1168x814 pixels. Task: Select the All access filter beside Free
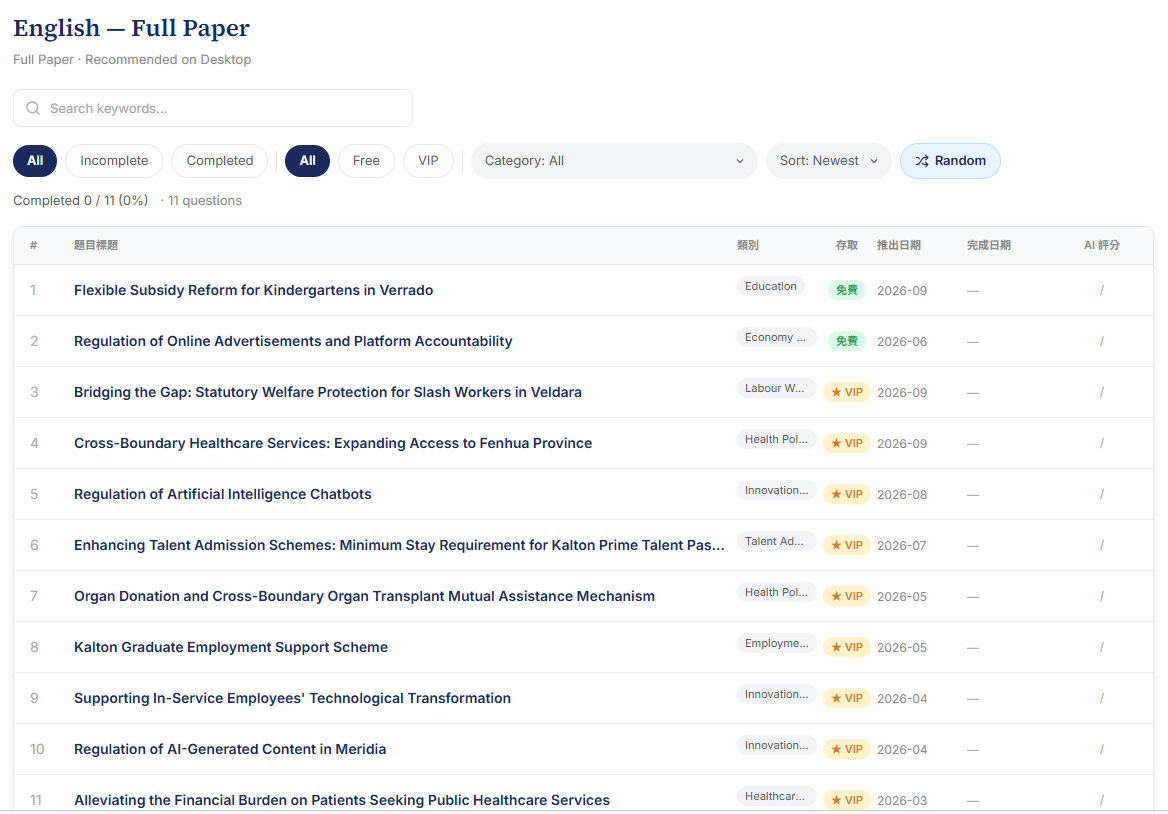click(x=308, y=161)
